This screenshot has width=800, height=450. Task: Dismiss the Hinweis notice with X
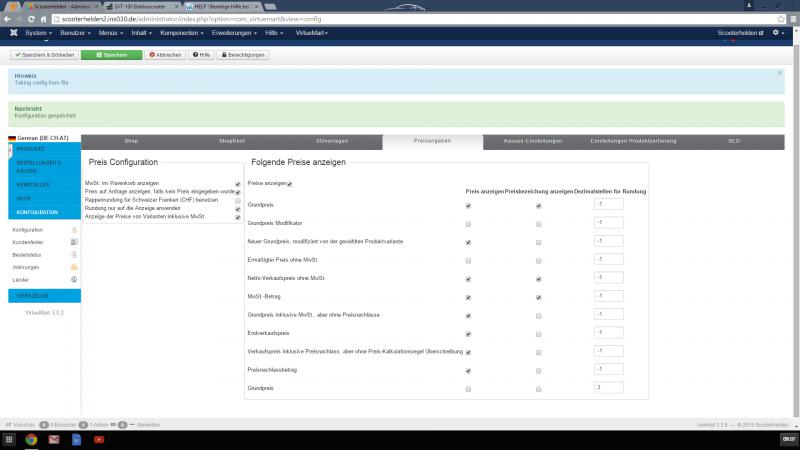(x=779, y=73)
